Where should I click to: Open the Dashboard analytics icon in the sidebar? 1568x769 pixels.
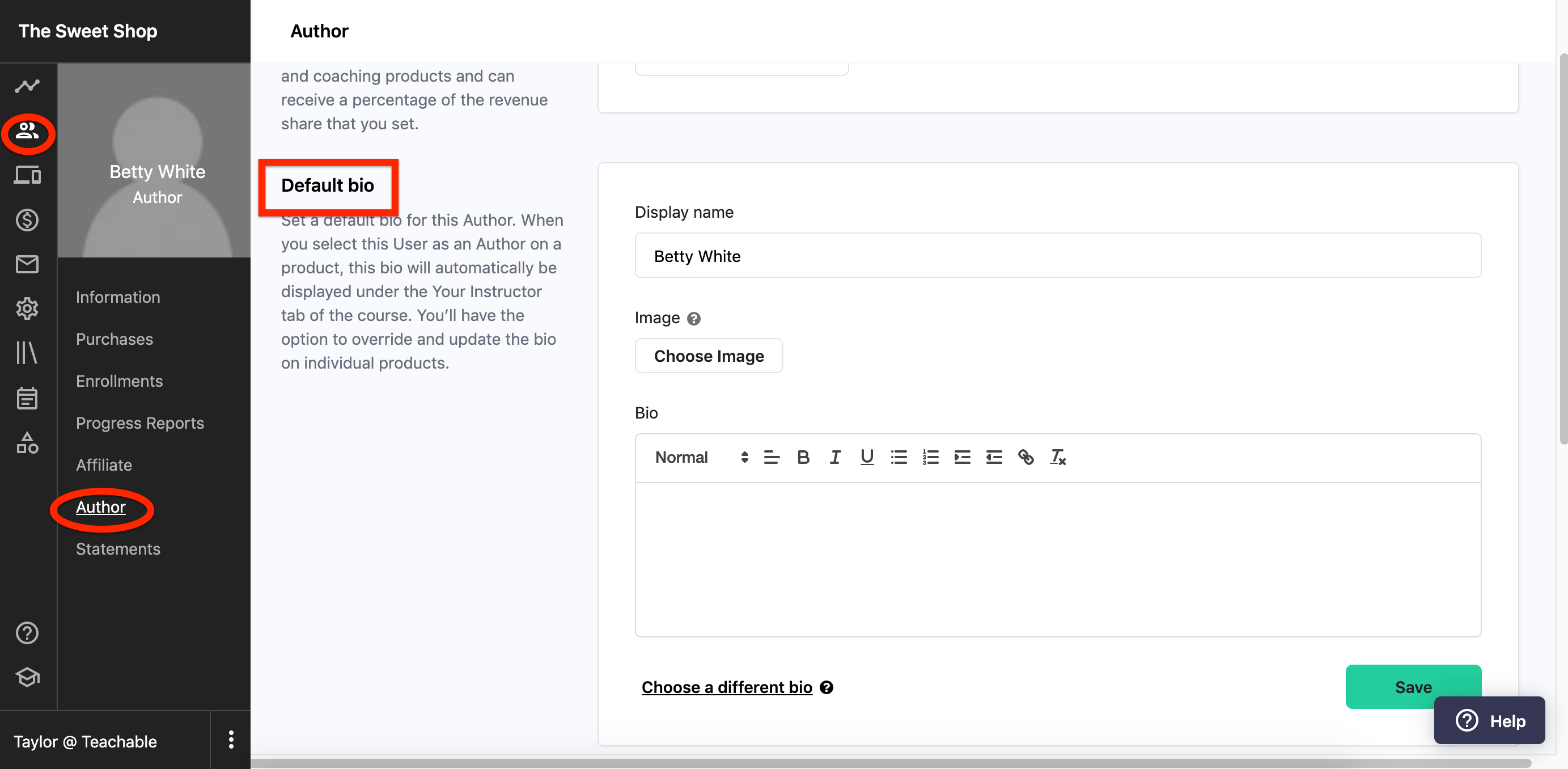(x=27, y=86)
